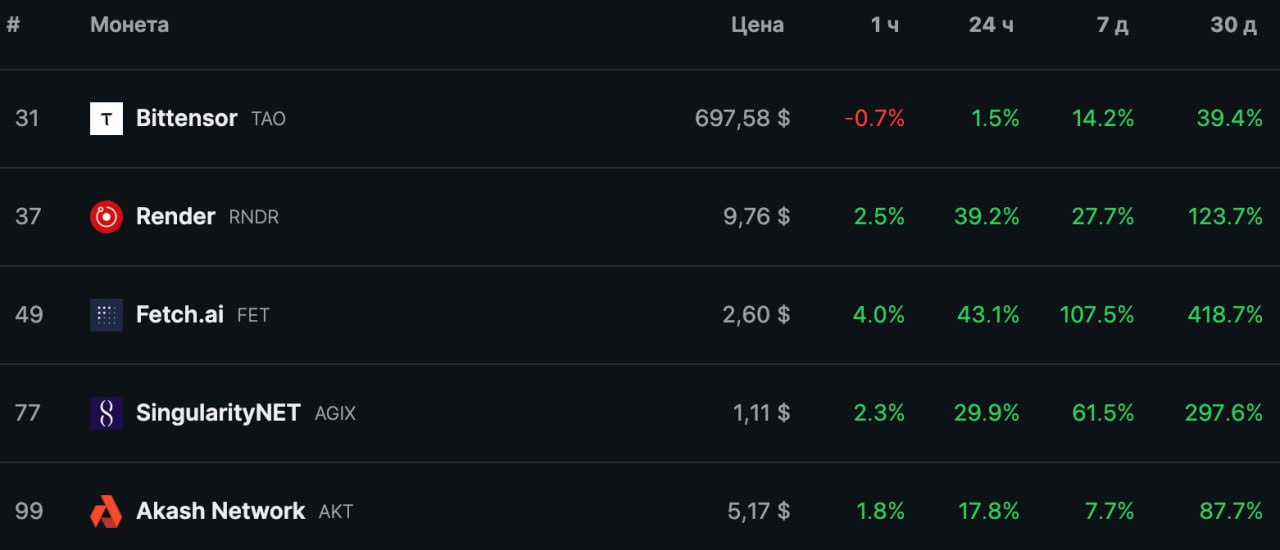Click the Fetch.ai dotted logo icon

(x=106, y=315)
